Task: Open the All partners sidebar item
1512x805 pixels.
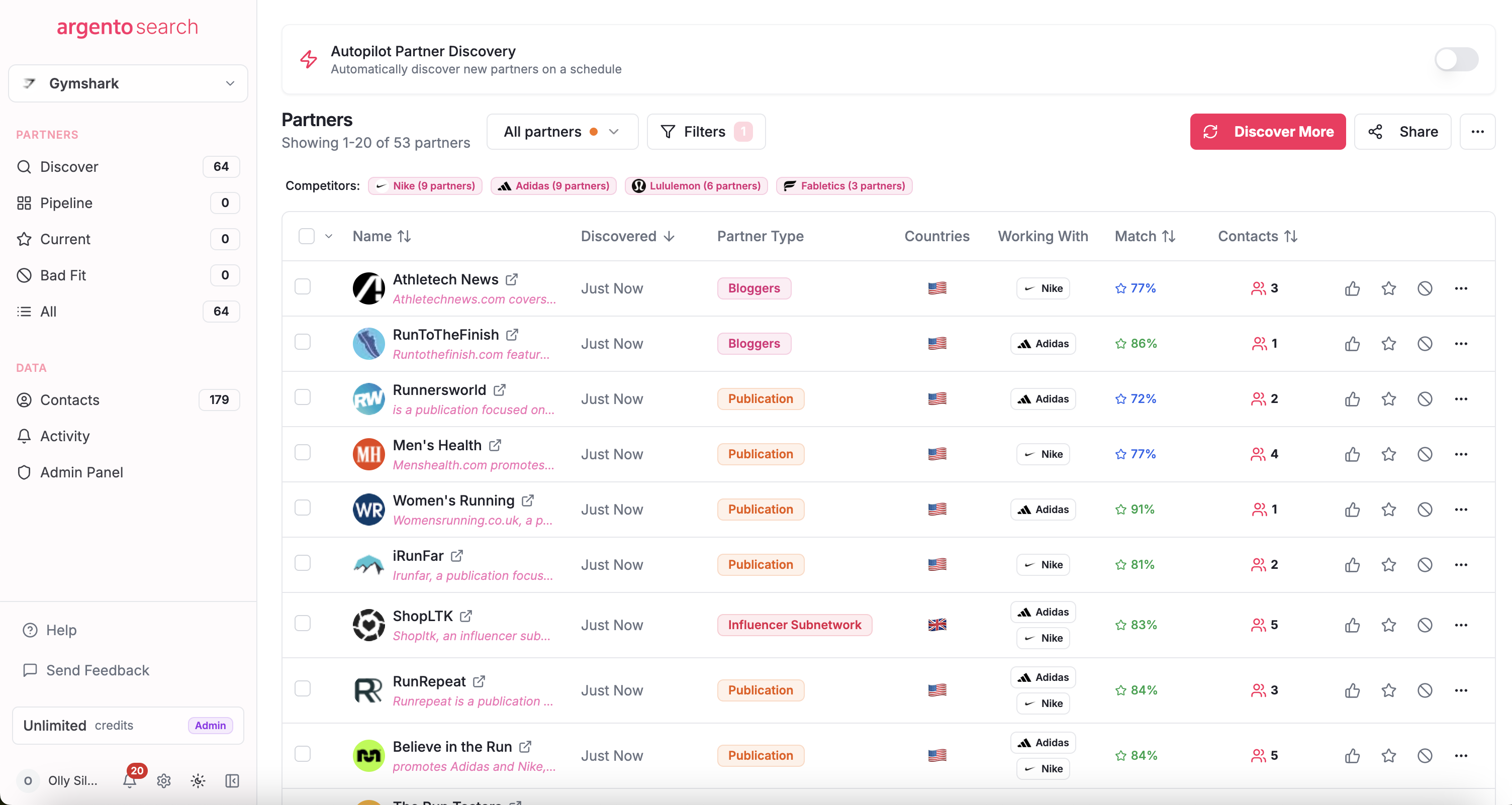Action: (128, 312)
